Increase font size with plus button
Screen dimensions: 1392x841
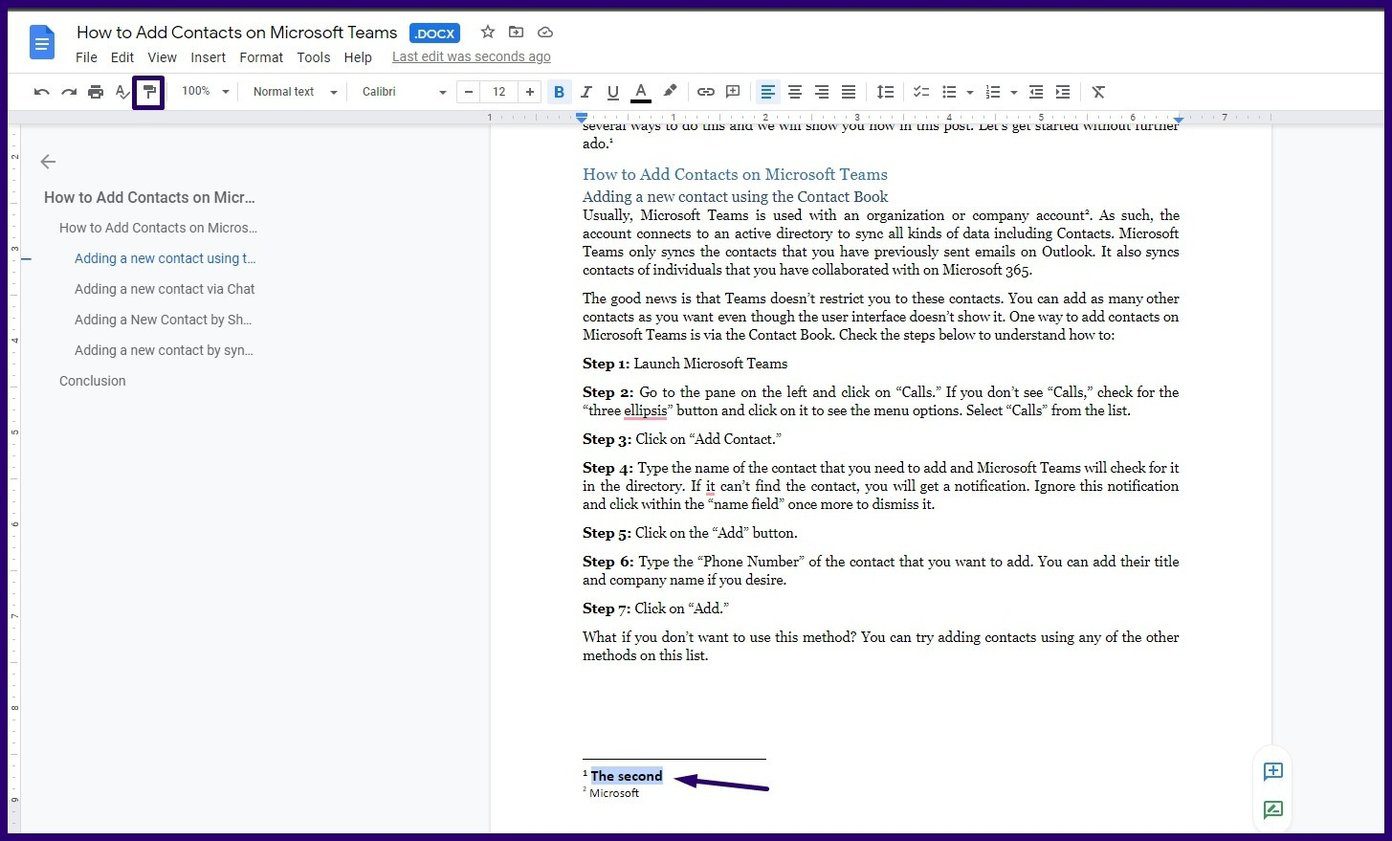click(x=530, y=92)
